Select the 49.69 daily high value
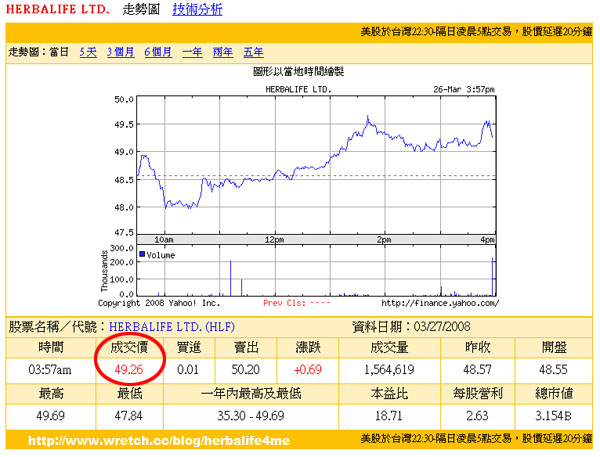Image resolution: width=600 pixels, height=457 pixels. click(51, 416)
